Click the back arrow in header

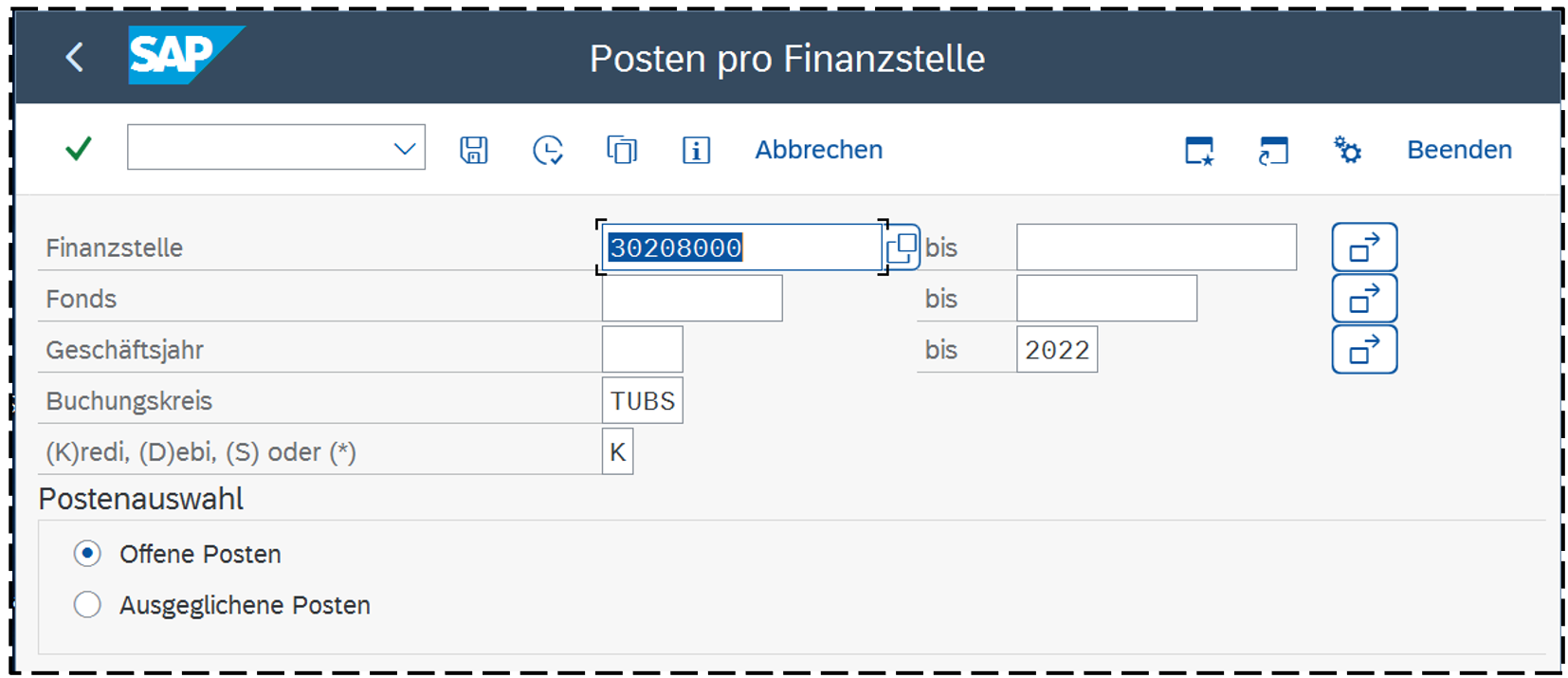click(x=75, y=58)
